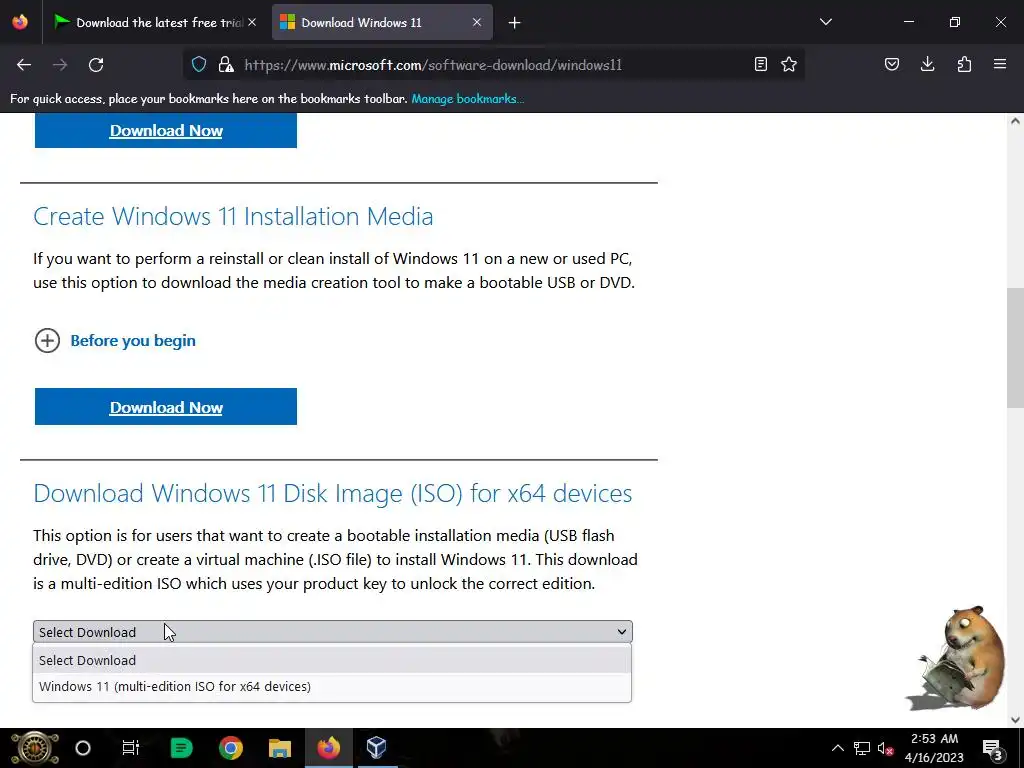
Task: Click the scrollbar up arrow
Action: [1015, 121]
